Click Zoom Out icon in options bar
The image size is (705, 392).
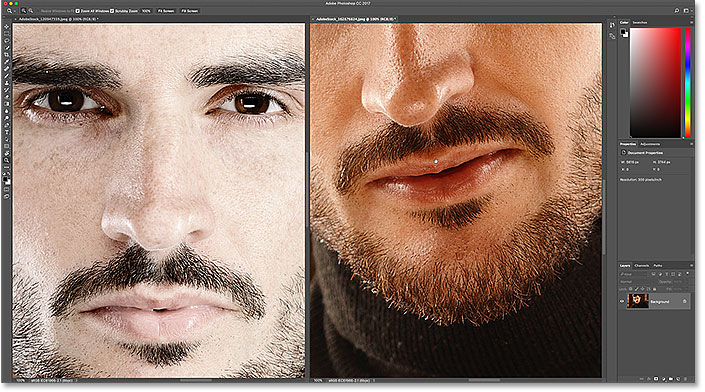[x=31, y=11]
